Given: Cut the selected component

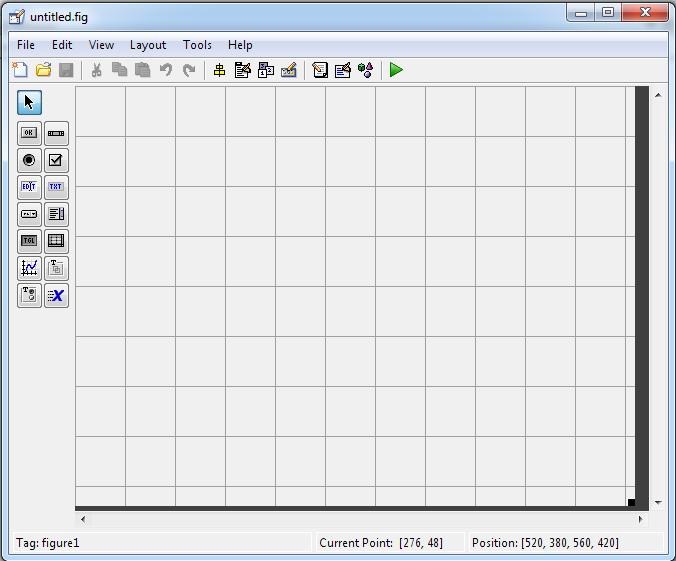Looking at the screenshot, I should click(97, 70).
